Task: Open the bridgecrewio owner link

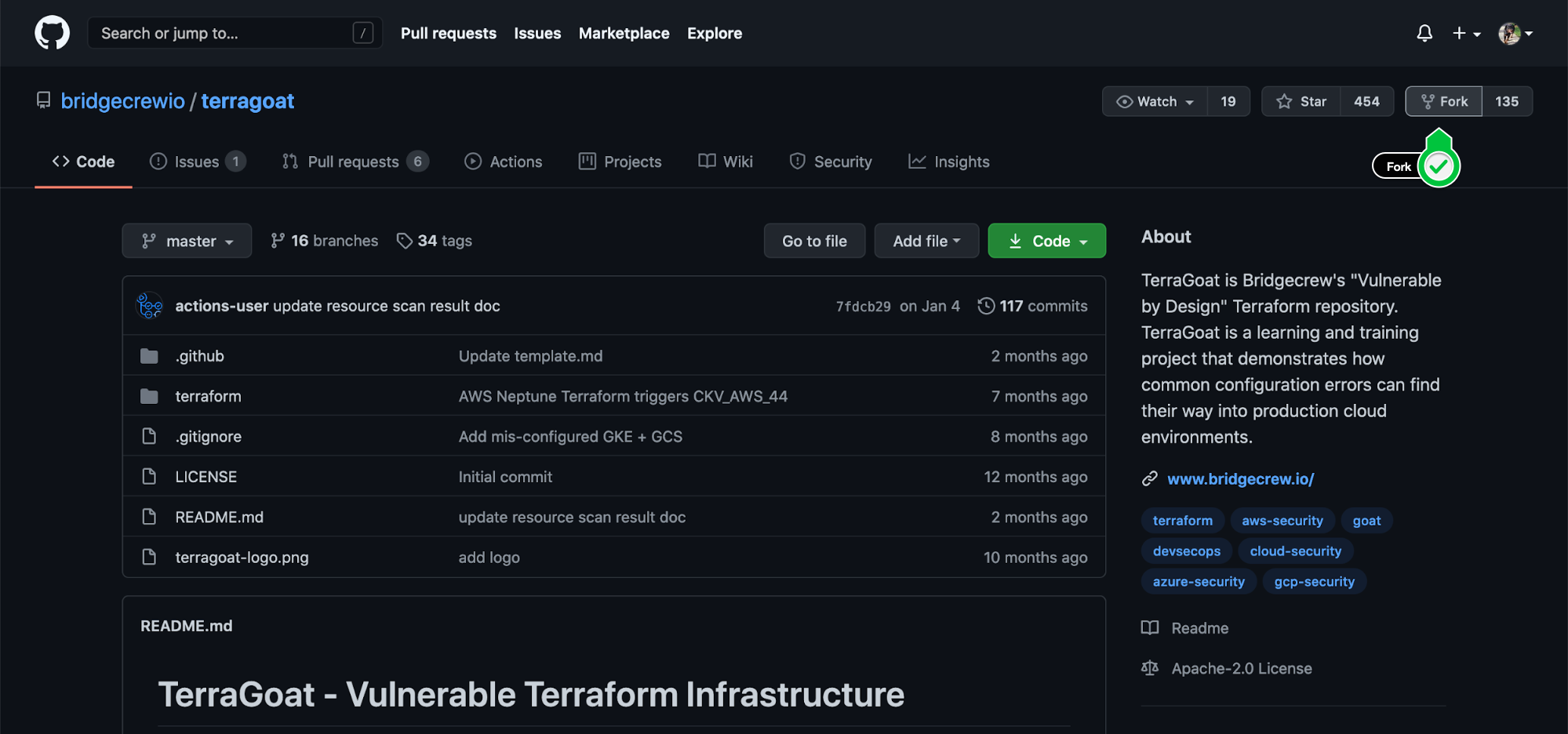Action: [x=123, y=101]
